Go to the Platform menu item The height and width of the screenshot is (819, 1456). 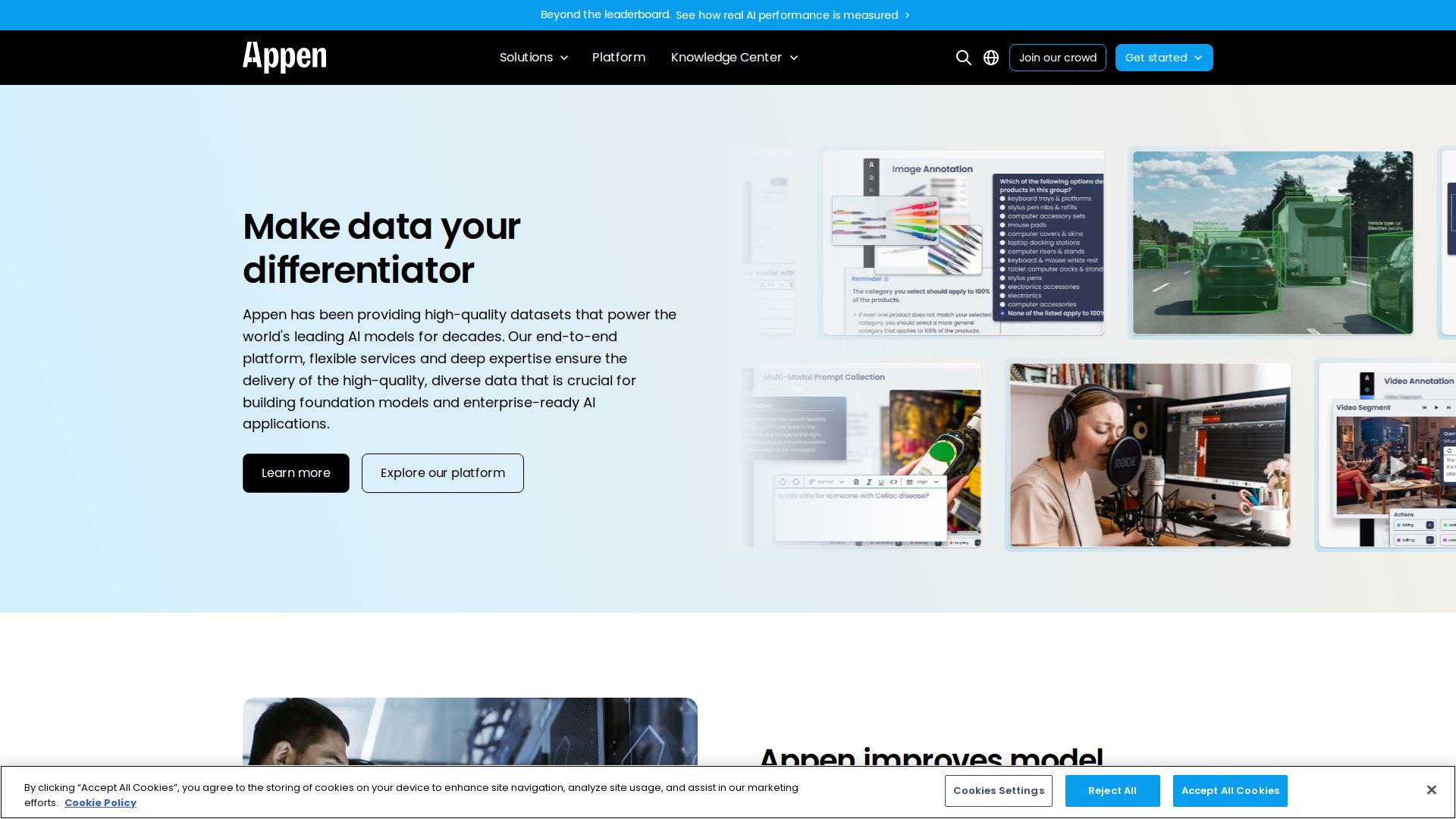(x=618, y=58)
